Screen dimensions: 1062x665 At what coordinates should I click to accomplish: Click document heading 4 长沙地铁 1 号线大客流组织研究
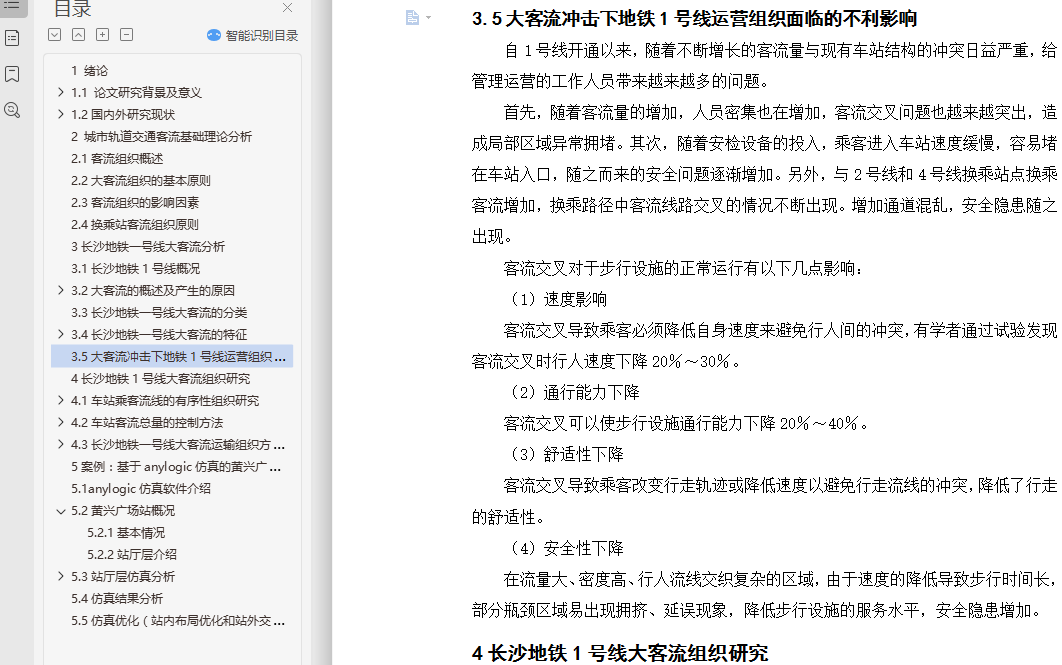tap(620, 653)
